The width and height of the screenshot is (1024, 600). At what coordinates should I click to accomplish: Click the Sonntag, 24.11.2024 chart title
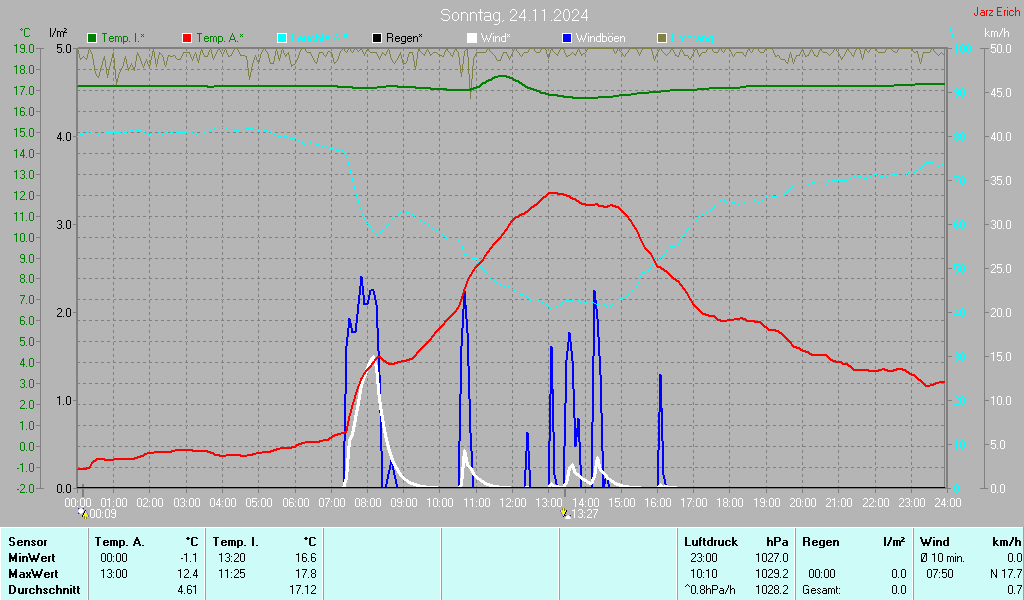click(514, 15)
